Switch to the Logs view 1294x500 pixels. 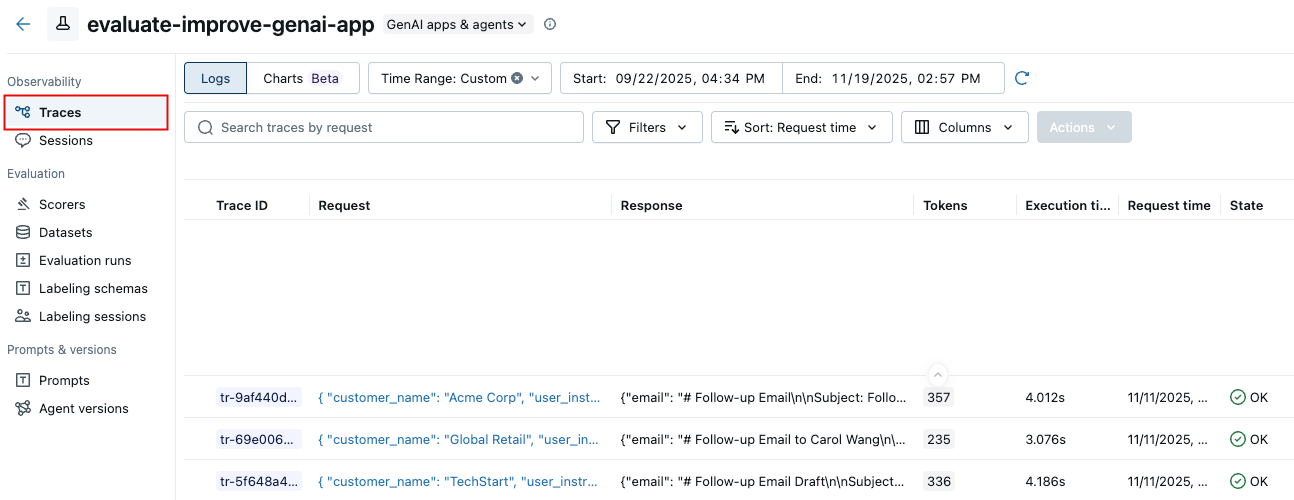pyautogui.click(x=215, y=78)
